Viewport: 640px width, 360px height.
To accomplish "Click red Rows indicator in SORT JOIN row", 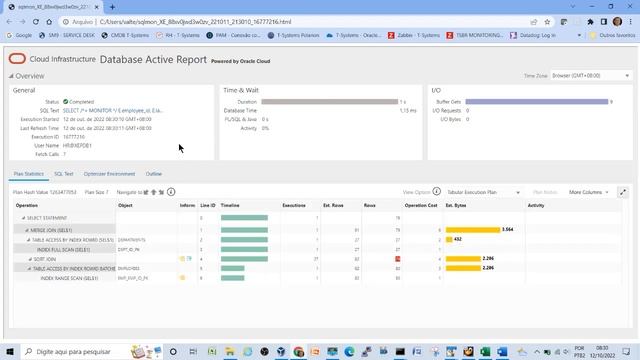I will [x=398, y=259].
